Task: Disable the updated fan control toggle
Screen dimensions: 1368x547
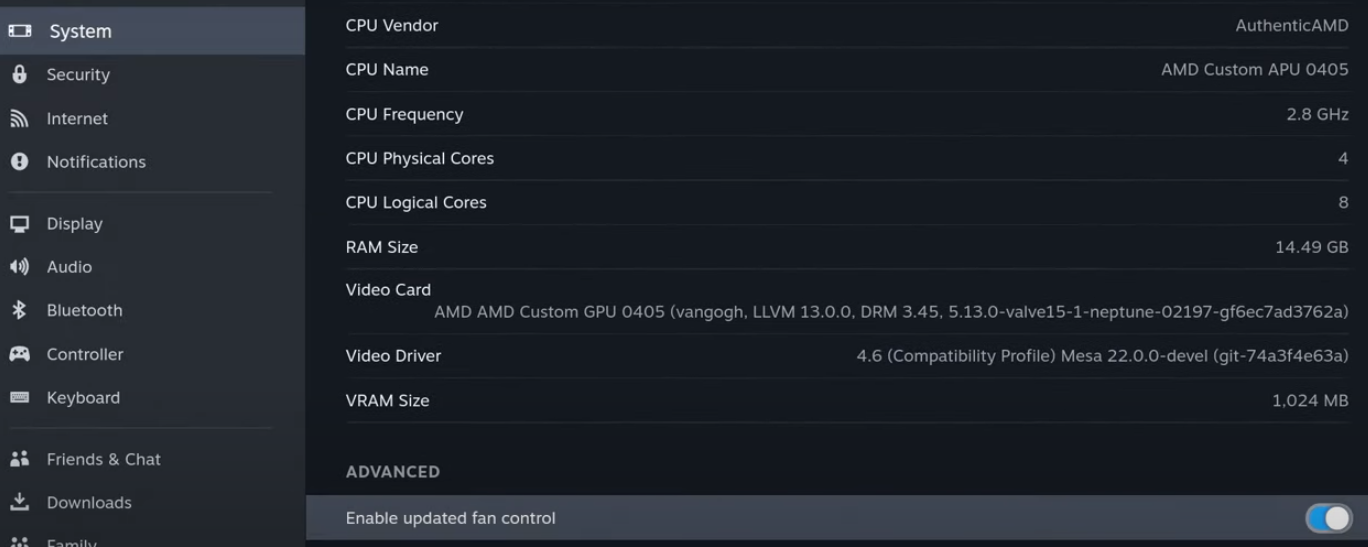Action: [x=1328, y=518]
